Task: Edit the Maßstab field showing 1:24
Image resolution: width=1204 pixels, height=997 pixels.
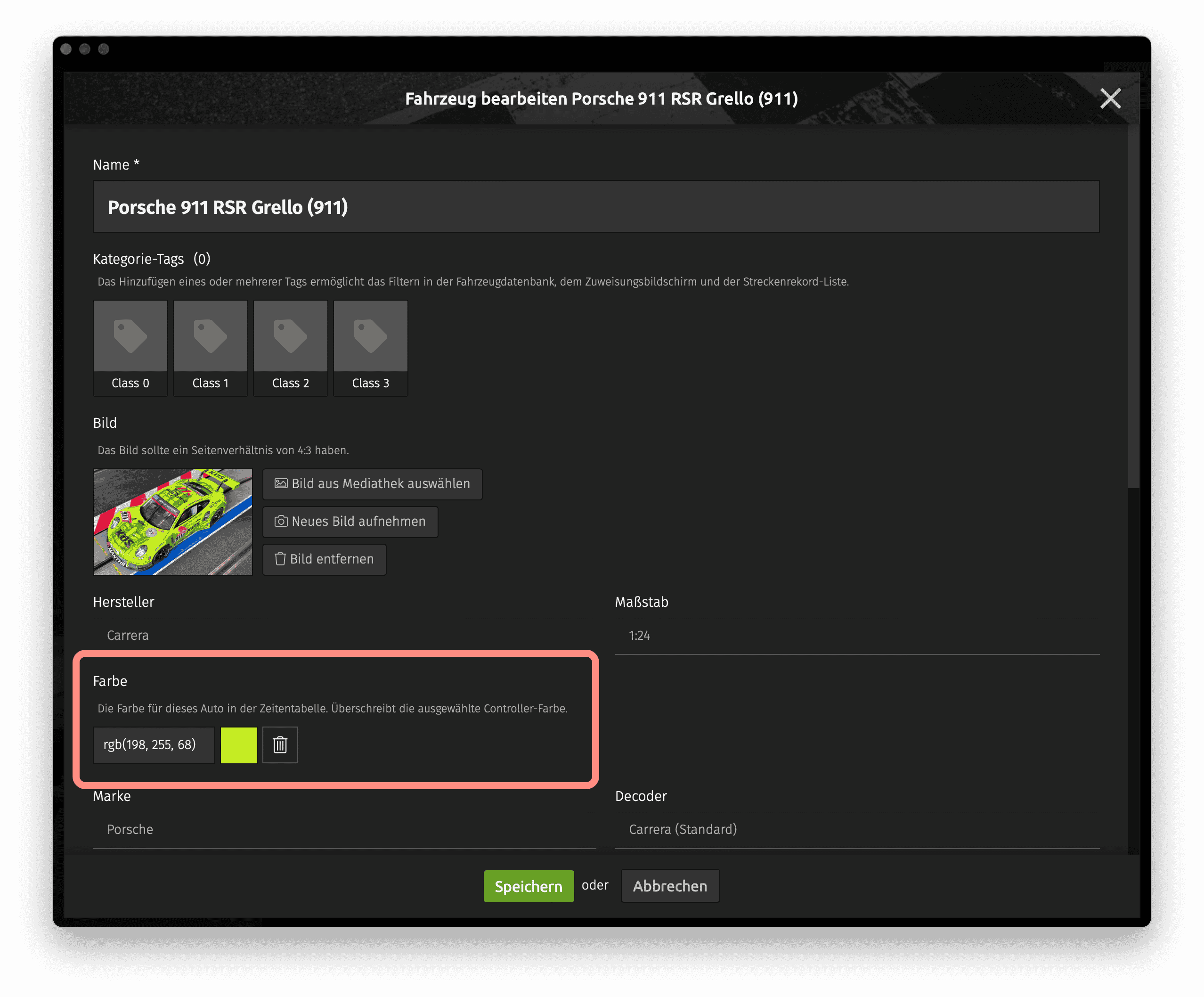Action: pos(856,635)
